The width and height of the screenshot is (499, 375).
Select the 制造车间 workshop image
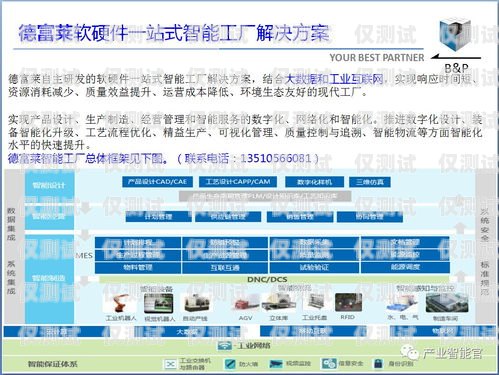447,303
